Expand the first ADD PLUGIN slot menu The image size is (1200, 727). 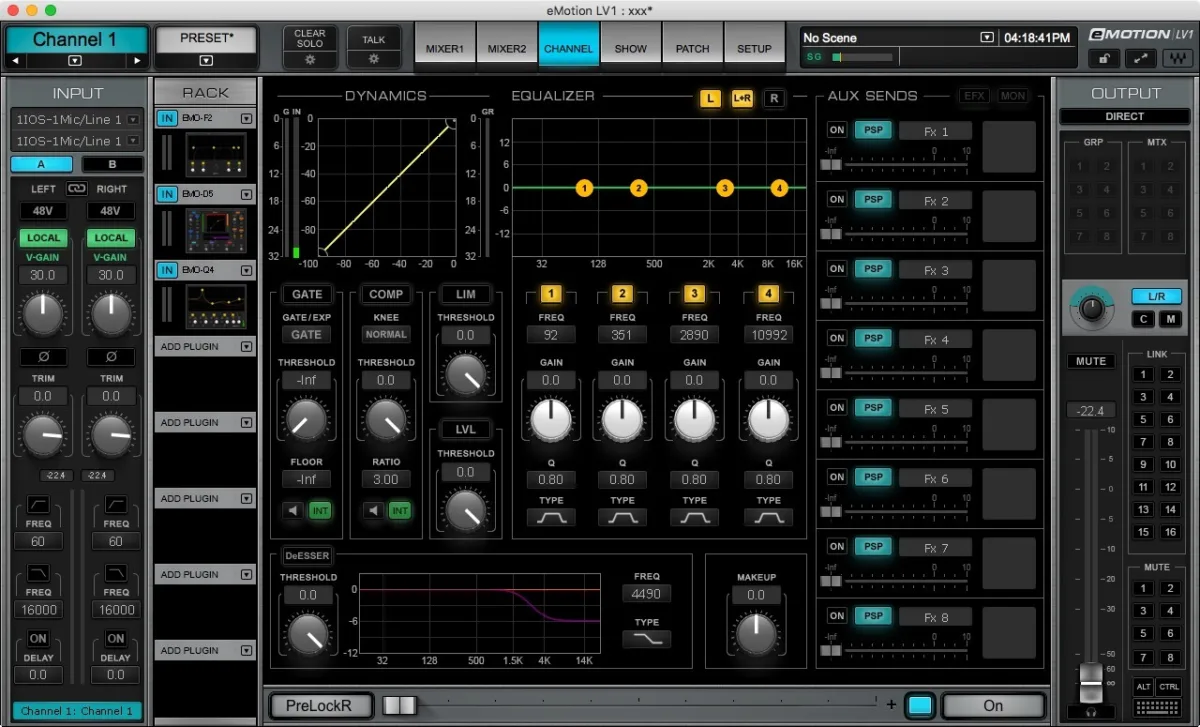[x=247, y=346]
